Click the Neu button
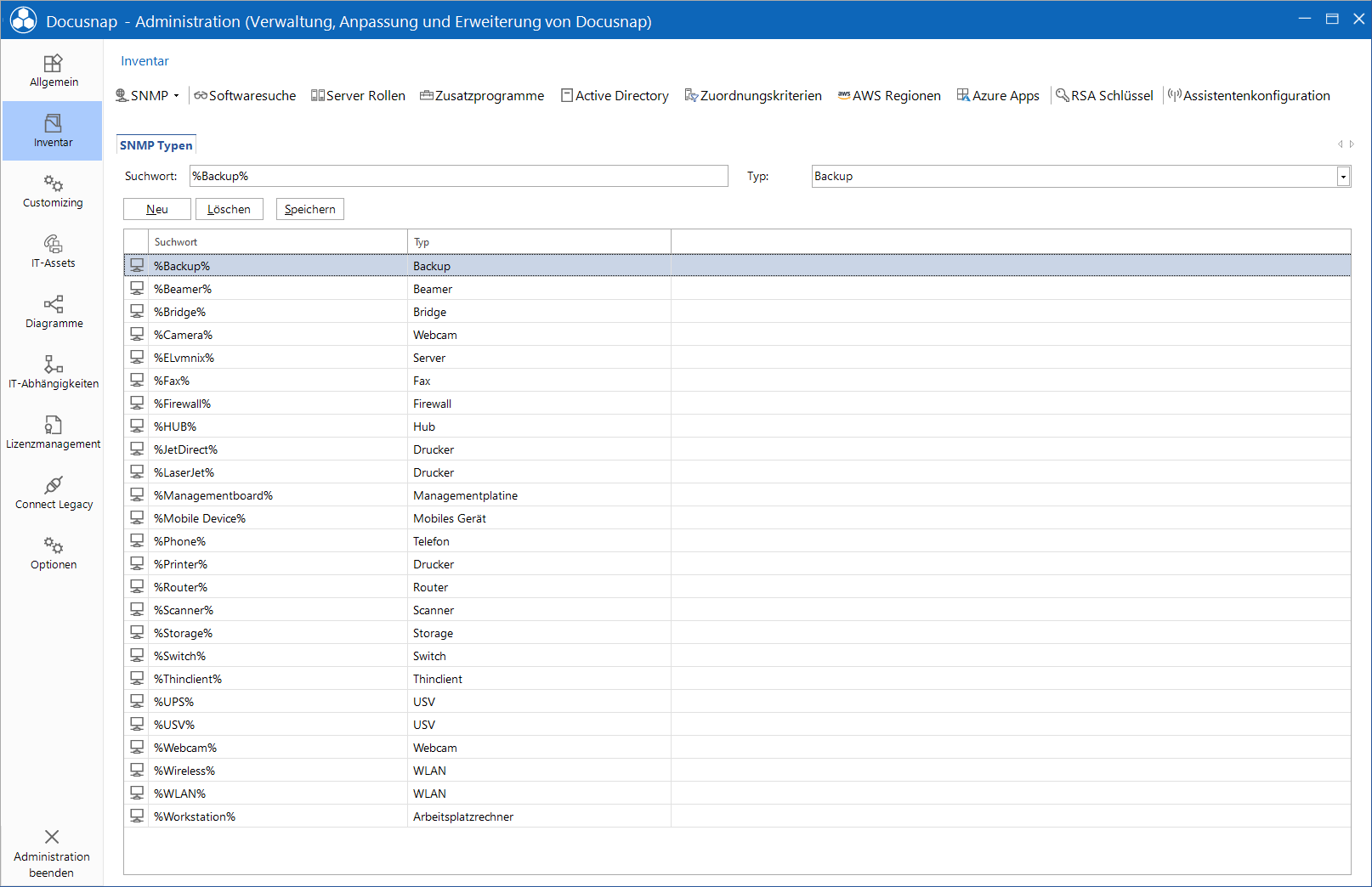The width and height of the screenshot is (1372, 887). coord(157,209)
